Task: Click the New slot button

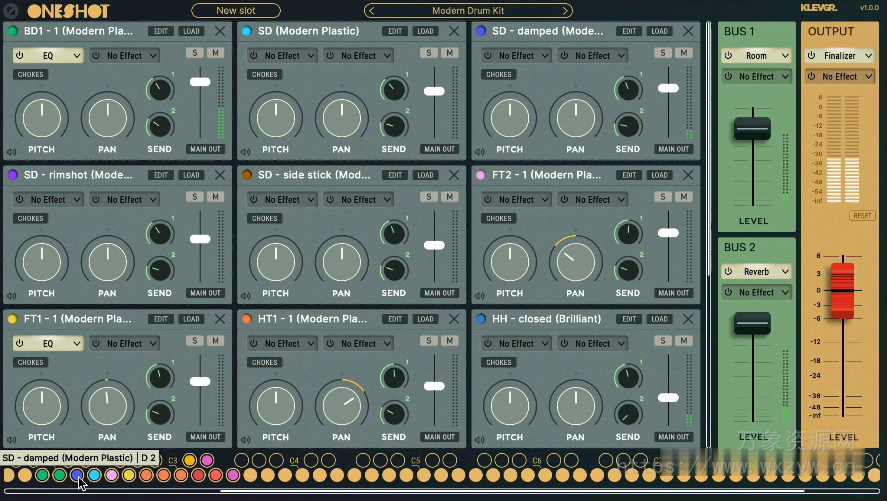Action: pyautogui.click(x=235, y=11)
